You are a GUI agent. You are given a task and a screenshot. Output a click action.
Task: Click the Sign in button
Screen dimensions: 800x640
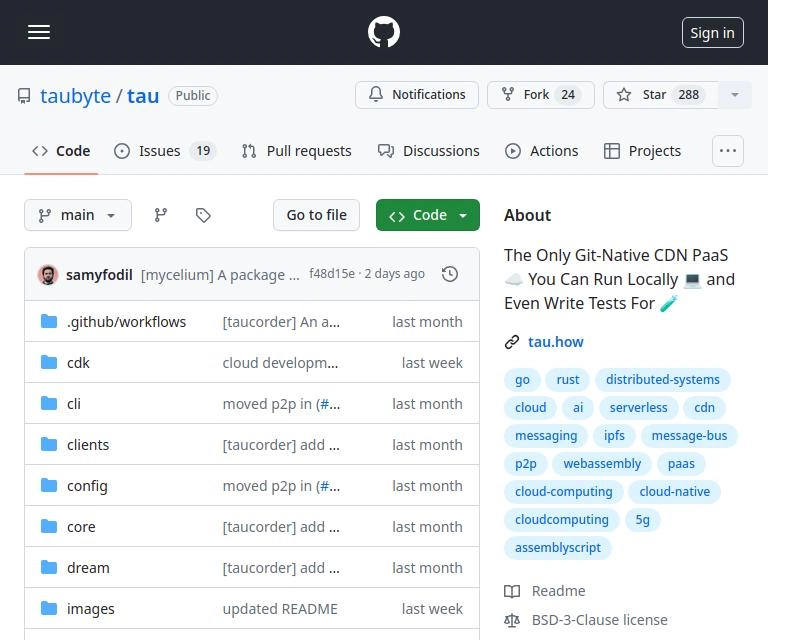point(712,32)
